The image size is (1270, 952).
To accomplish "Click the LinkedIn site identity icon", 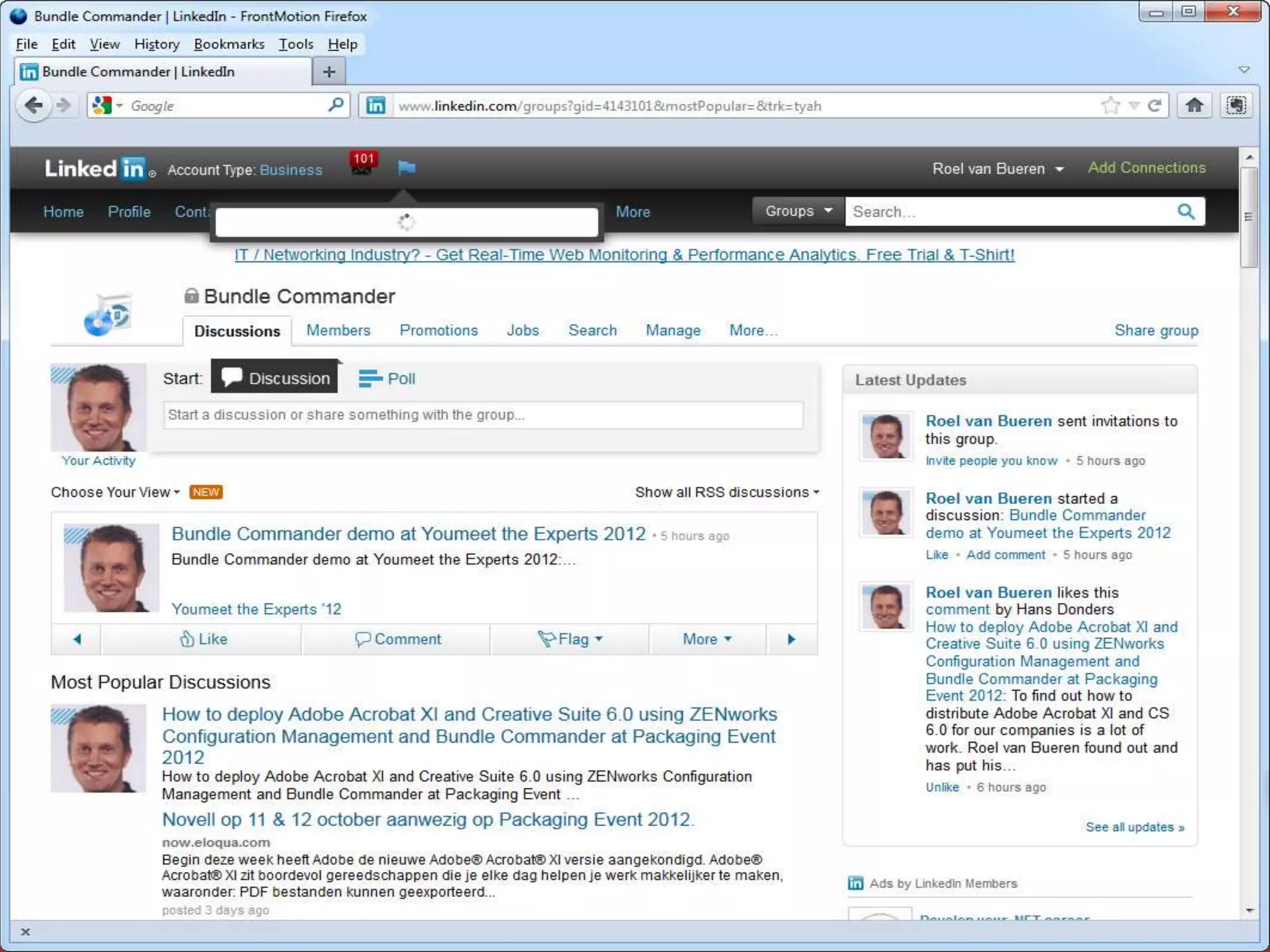I will pyautogui.click(x=375, y=105).
